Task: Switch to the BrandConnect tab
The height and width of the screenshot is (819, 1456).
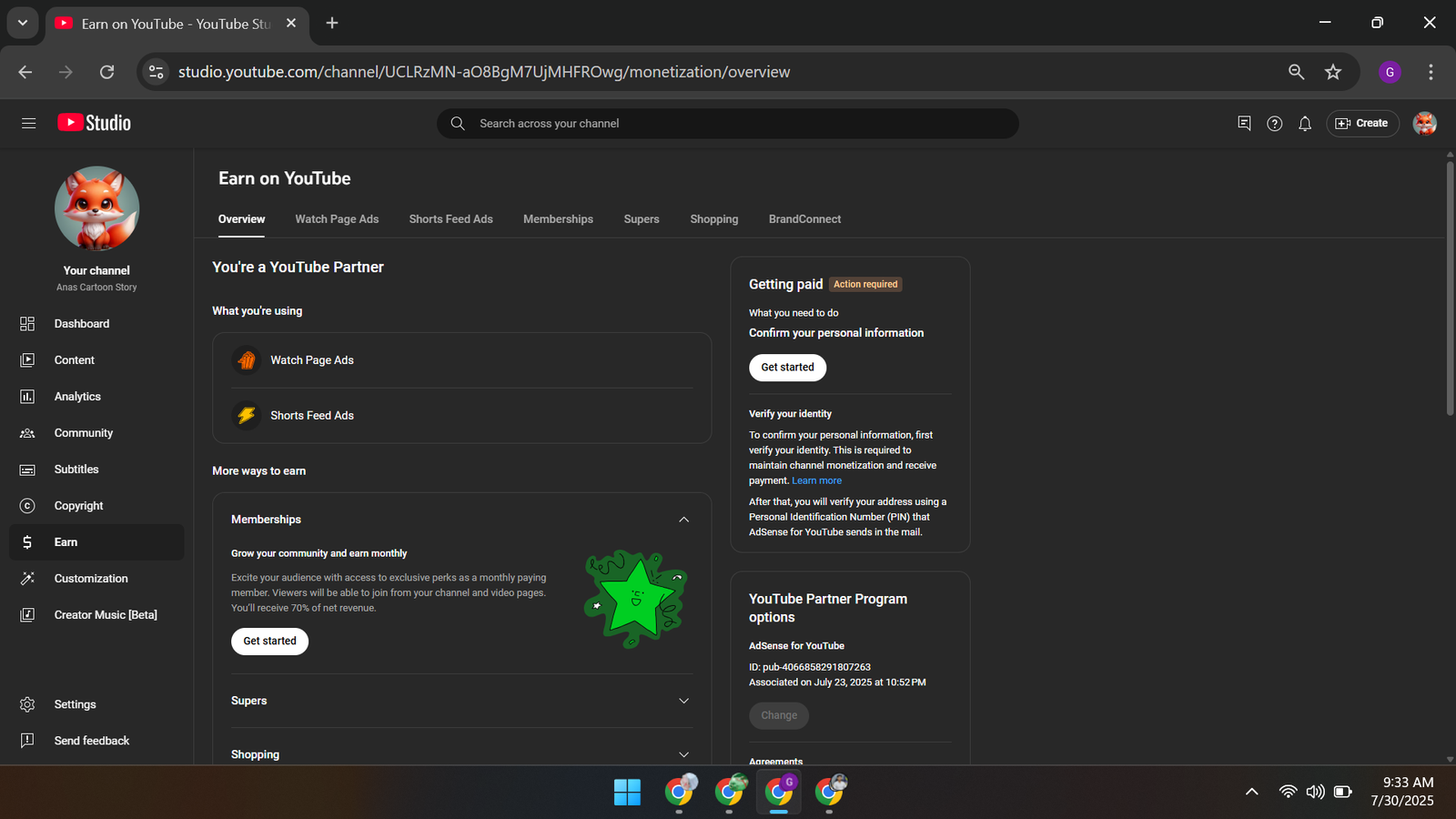Action: point(804,219)
